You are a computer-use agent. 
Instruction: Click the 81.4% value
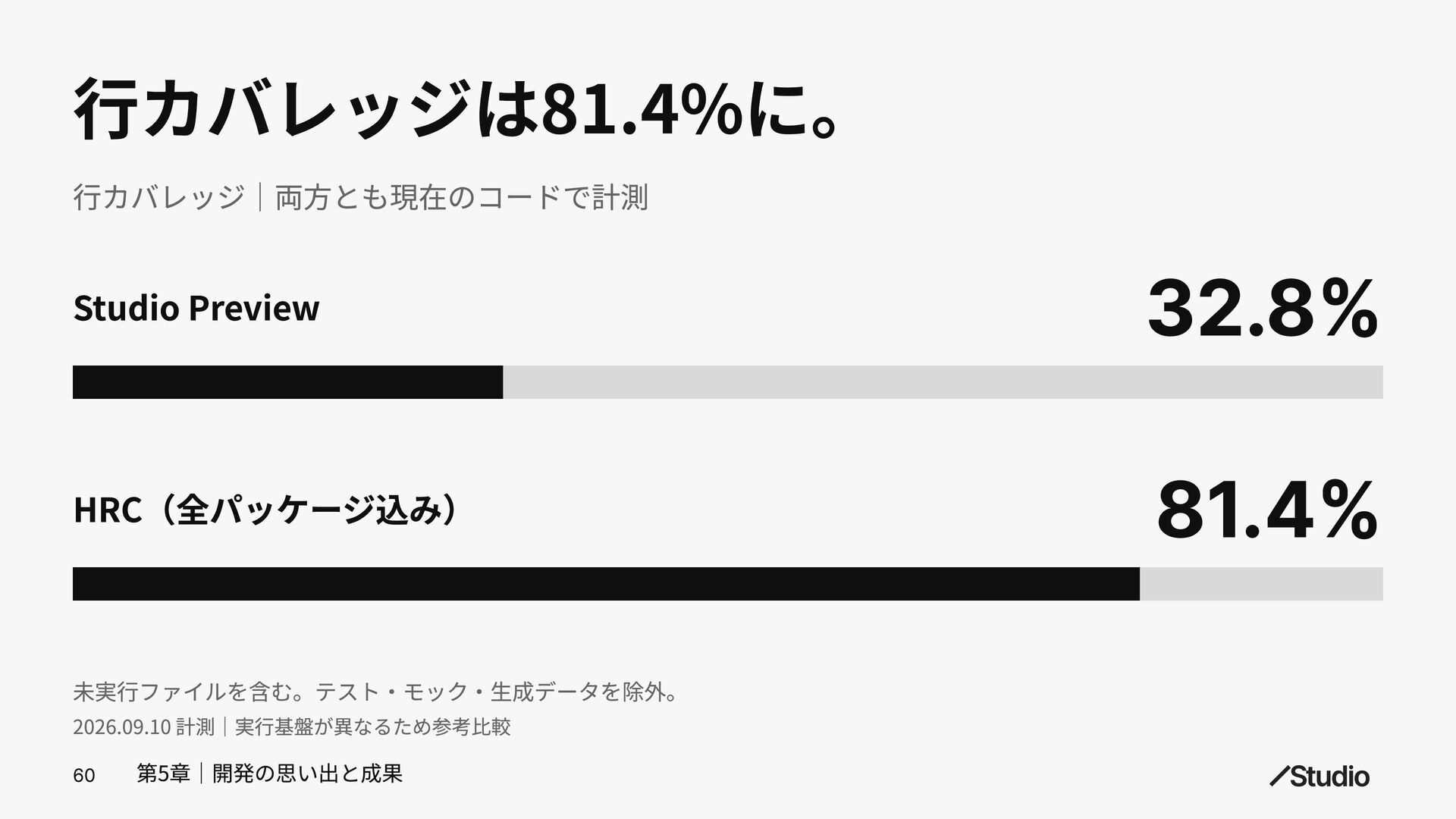pyautogui.click(x=1267, y=510)
